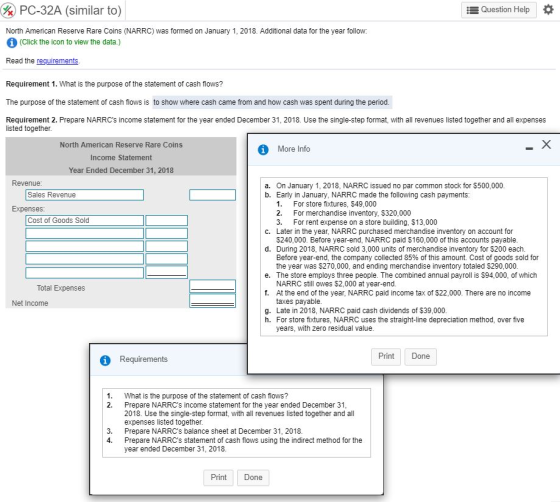Screen dimensions: 560x502
Task: Click the Sales Revenue account field
Action: [x=85, y=195]
